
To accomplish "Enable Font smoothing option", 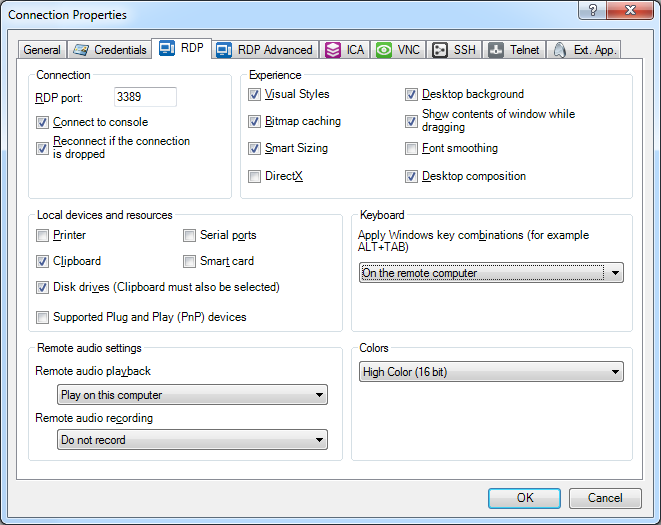I will click(412, 149).
